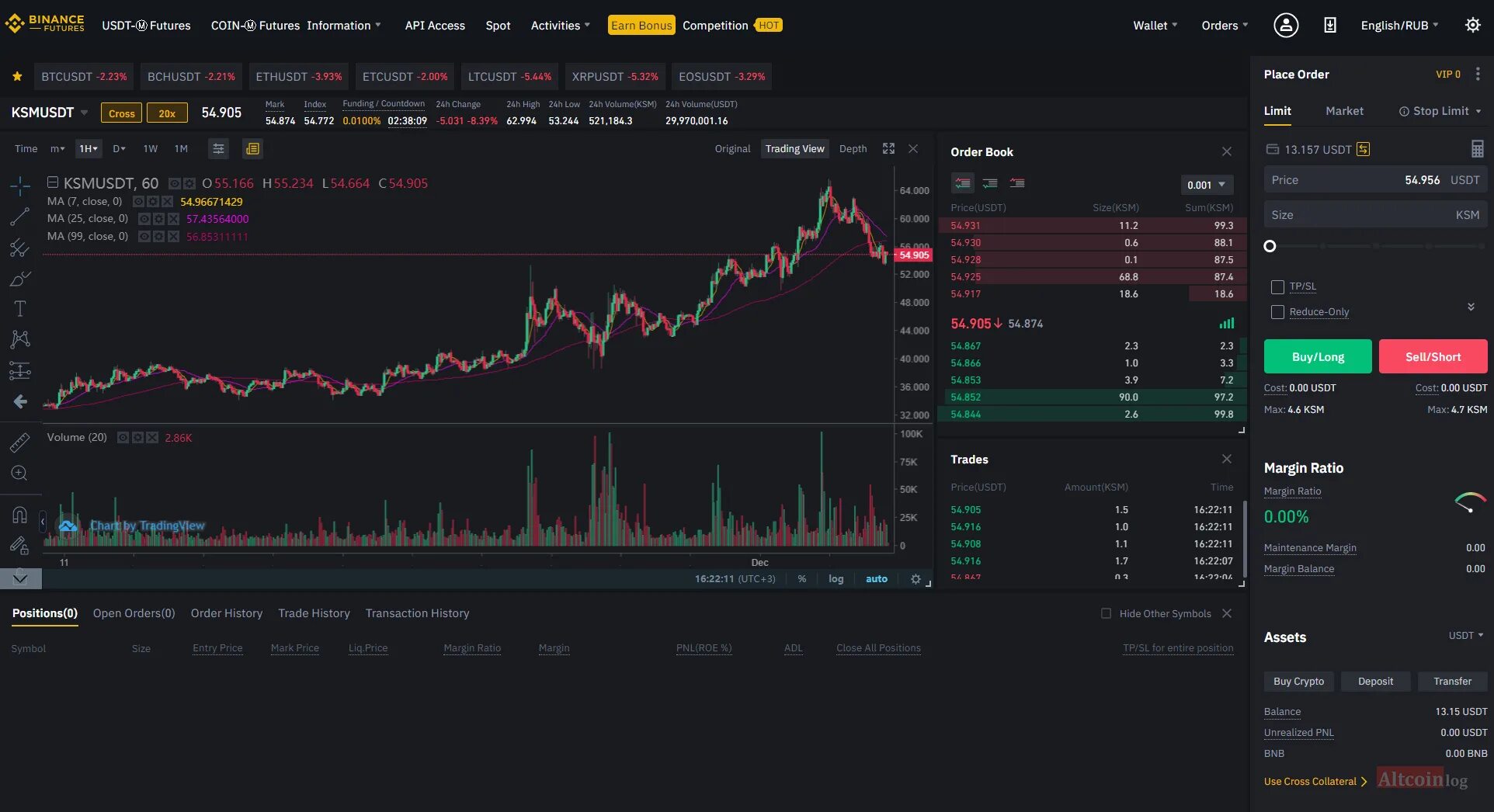Click the Sell/Short button

pyautogui.click(x=1433, y=356)
